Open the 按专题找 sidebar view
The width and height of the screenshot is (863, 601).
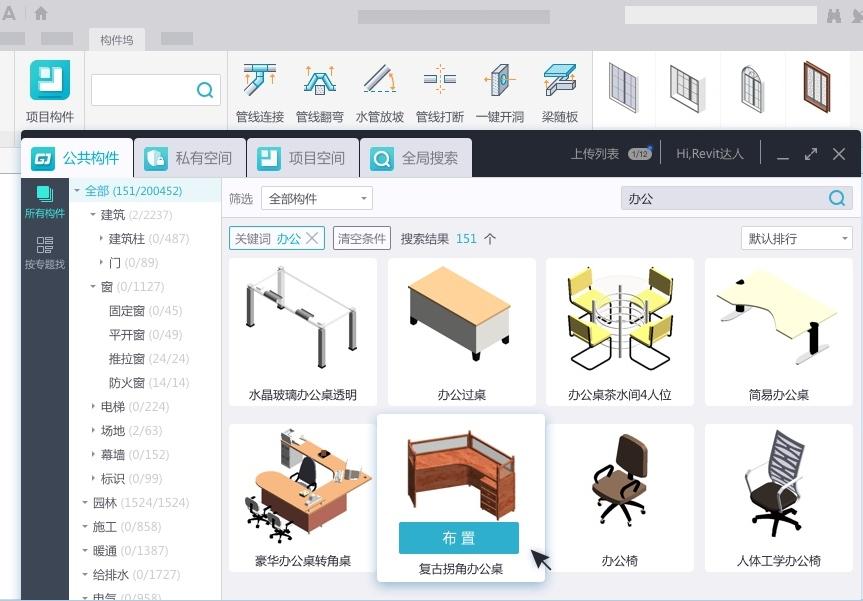45,253
